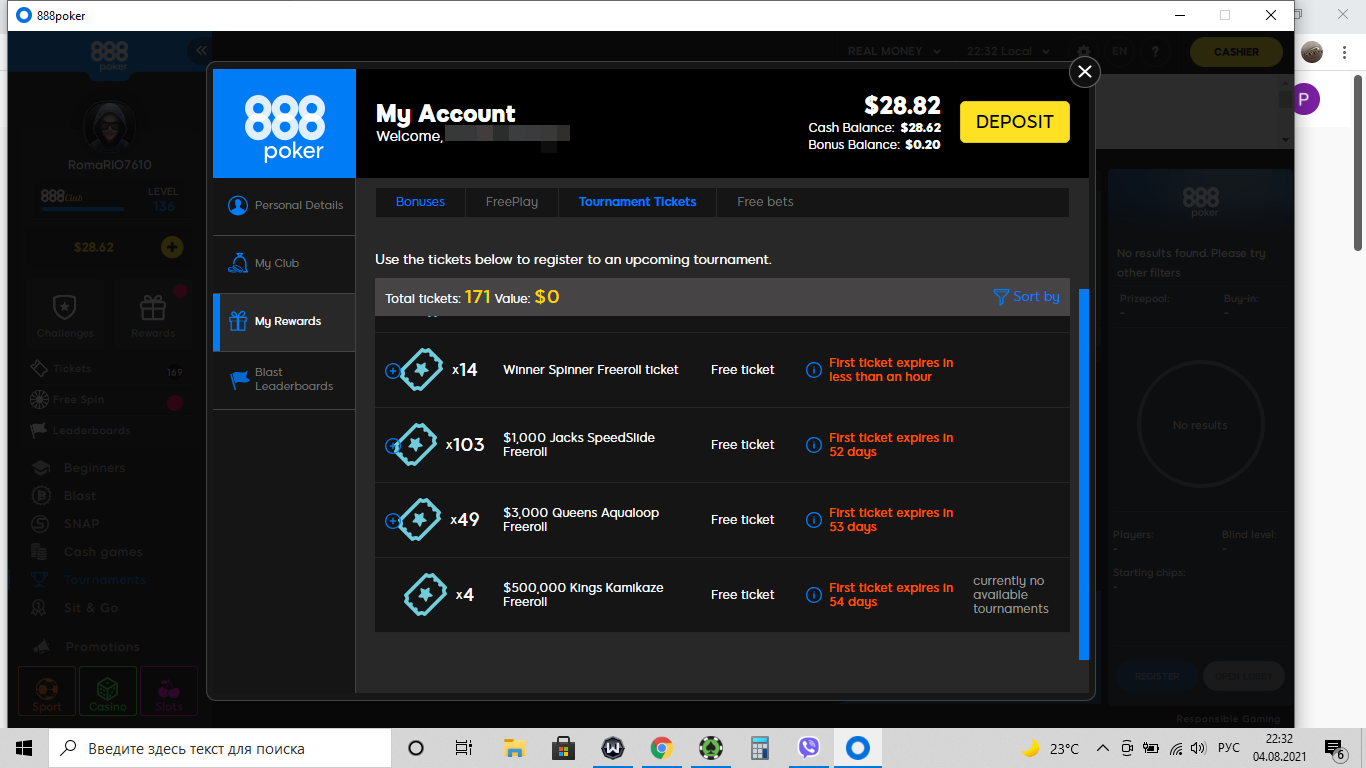Open Cash games in lobby sidebar
Image resolution: width=1366 pixels, height=768 pixels.
click(x=103, y=552)
